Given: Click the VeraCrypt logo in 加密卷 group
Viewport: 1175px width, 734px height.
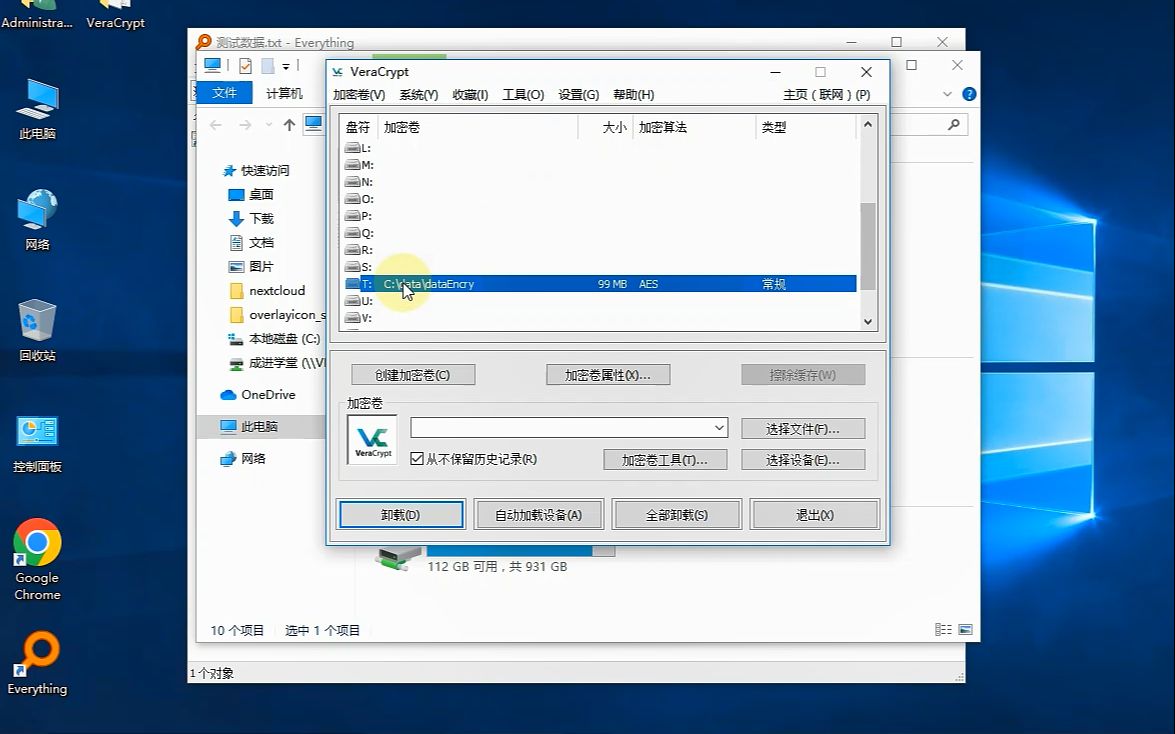Looking at the screenshot, I should pyautogui.click(x=372, y=439).
